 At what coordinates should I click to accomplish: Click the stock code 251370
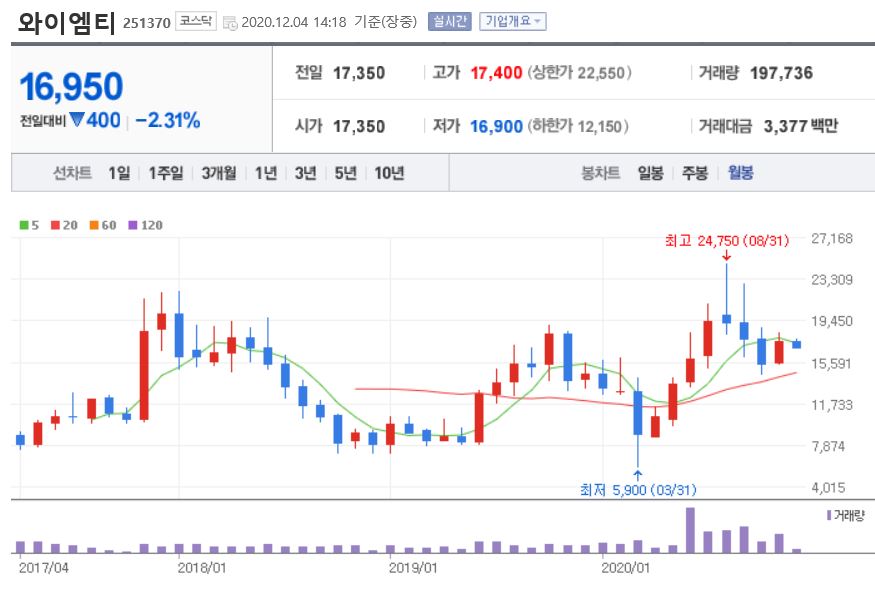pos(146,23)
